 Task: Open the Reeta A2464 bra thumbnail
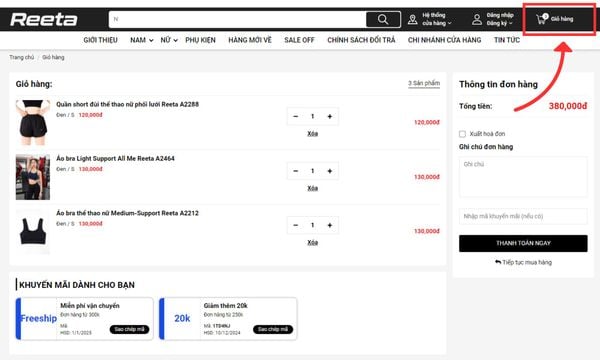tap(33, 177)
